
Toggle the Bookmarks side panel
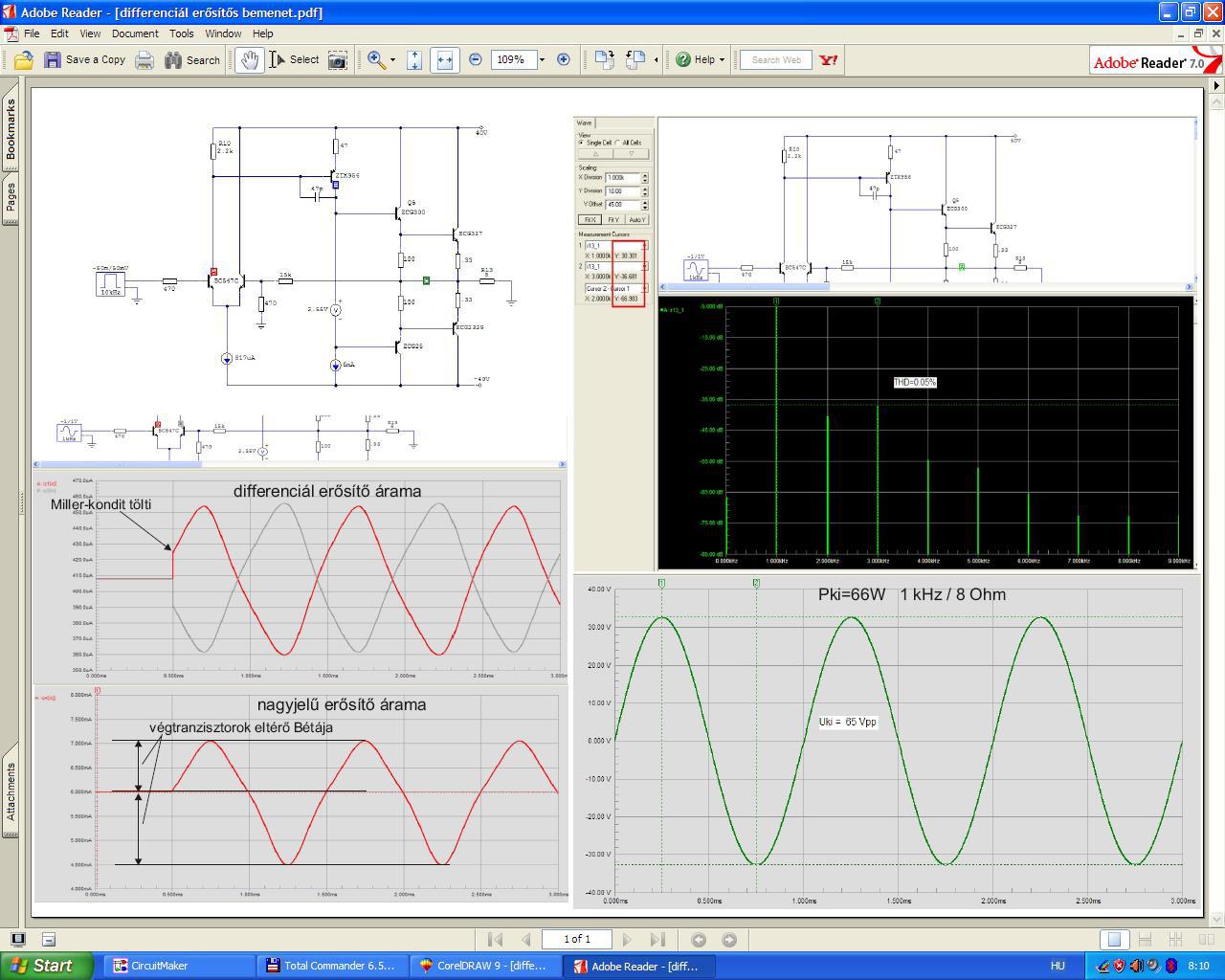(x=11, y=131)
